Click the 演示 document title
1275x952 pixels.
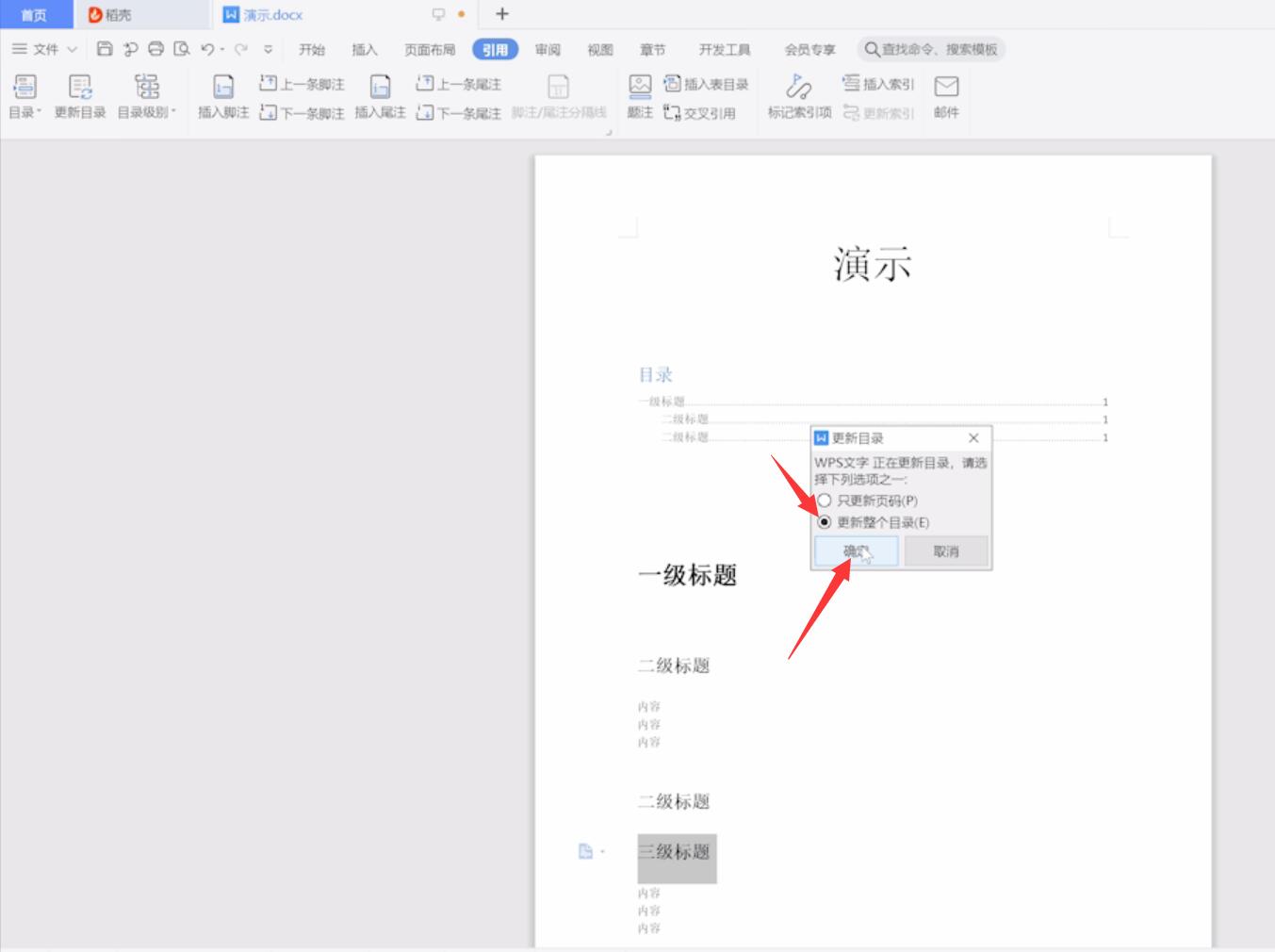(873, 264)
